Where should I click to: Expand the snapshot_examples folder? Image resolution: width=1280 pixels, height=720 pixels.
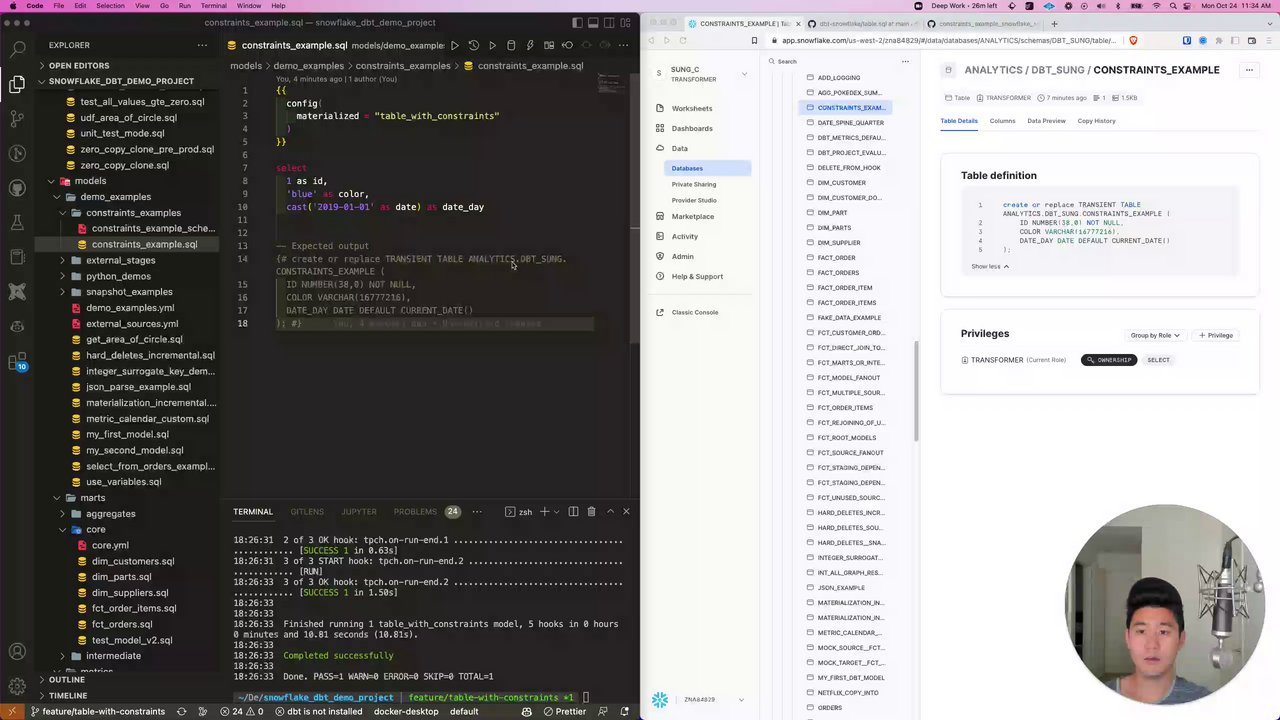pos(129,292)
